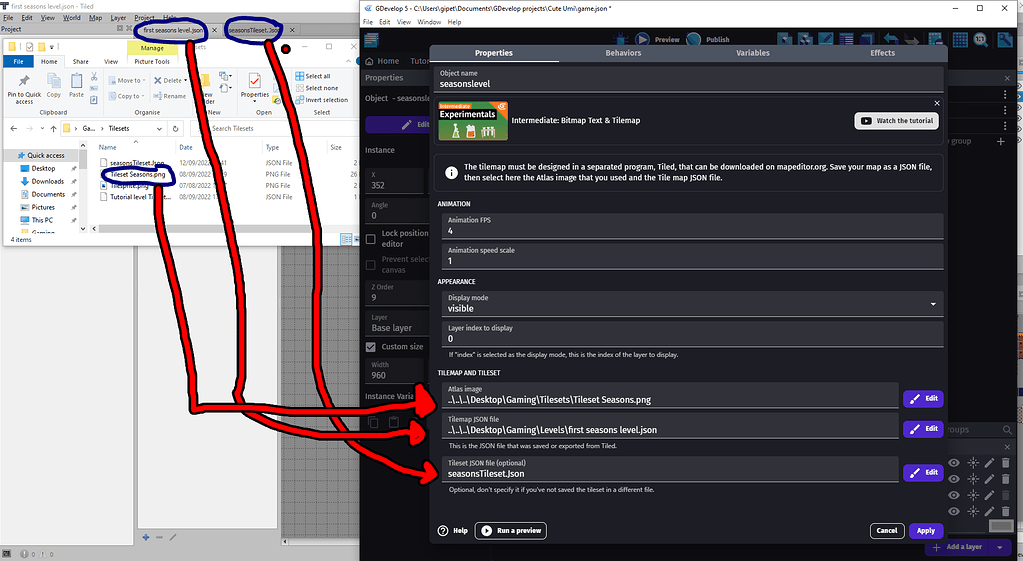Open the Share tab in Explorer ribbon
Viewport: 1023px width, 561px height.
(81, 61)
